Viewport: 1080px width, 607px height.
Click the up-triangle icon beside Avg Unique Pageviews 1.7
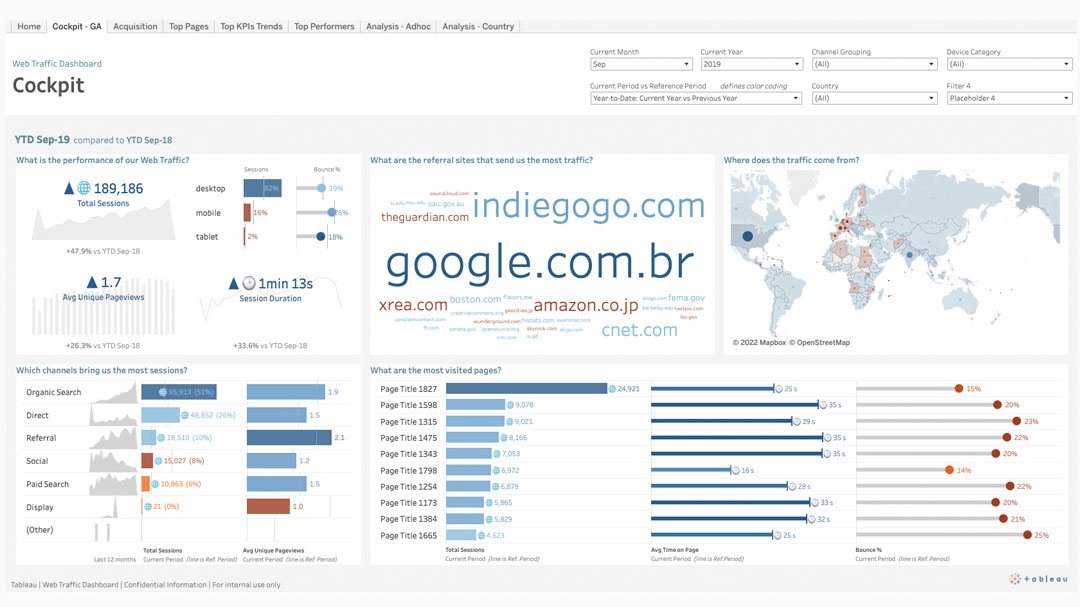click(x=91, y=283)
